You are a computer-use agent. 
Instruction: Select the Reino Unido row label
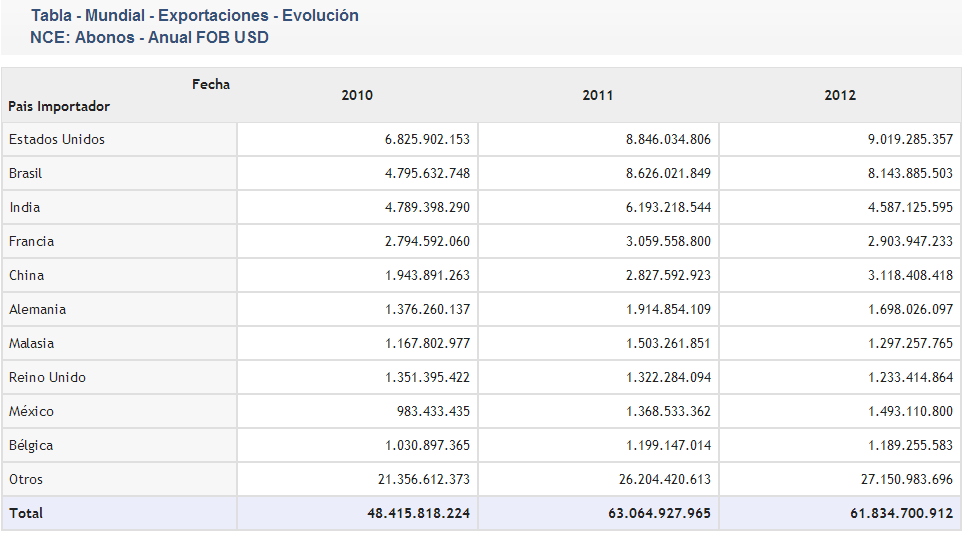(x=48, y=377)
